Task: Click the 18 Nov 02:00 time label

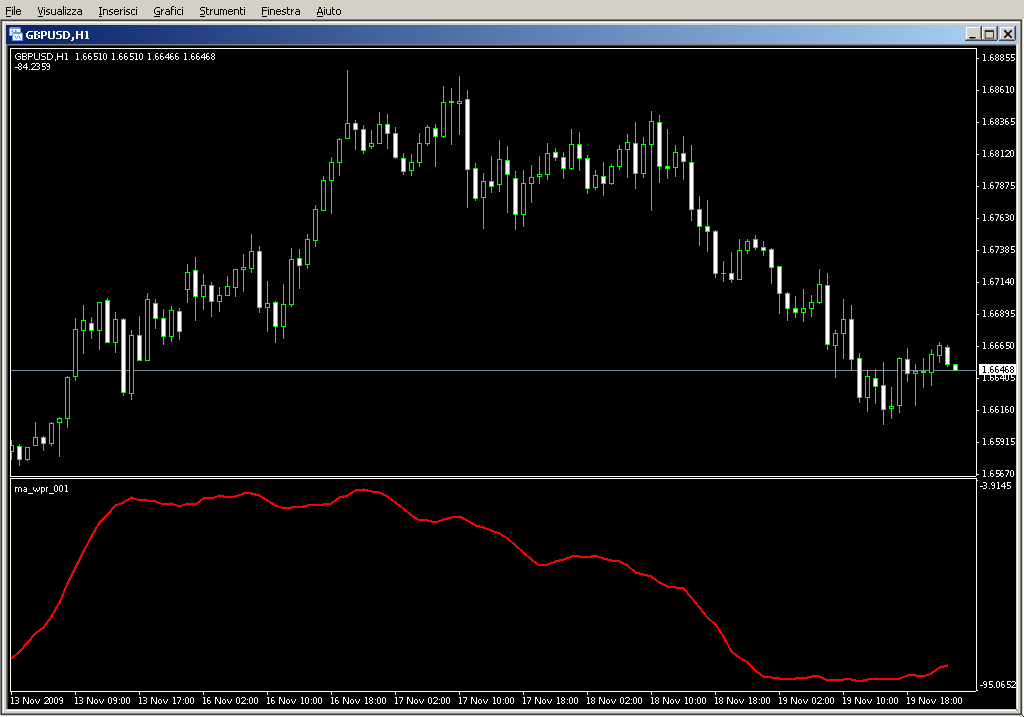Action: click(614, 701)
